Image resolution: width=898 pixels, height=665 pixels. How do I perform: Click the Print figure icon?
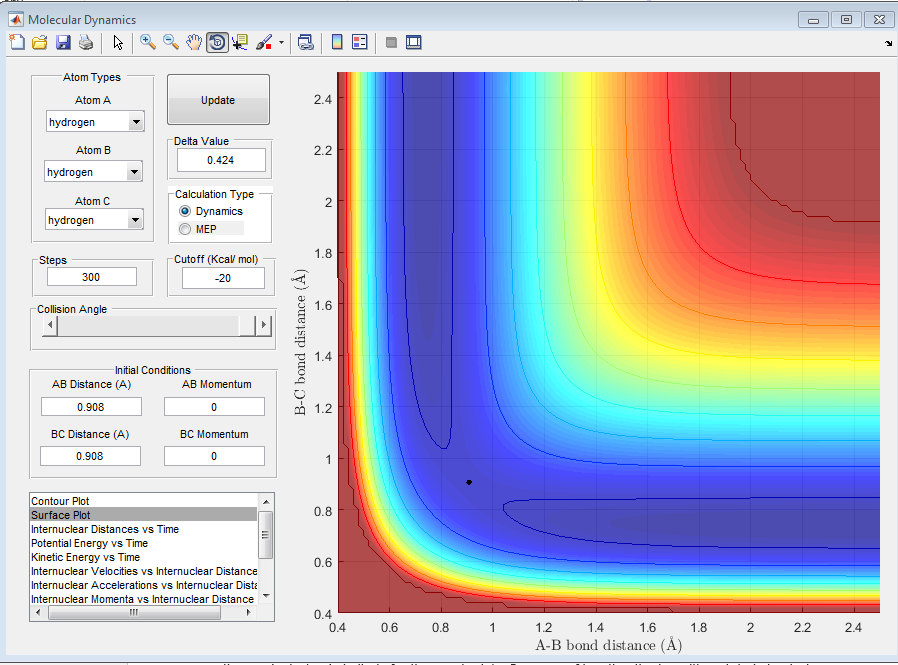86,42
